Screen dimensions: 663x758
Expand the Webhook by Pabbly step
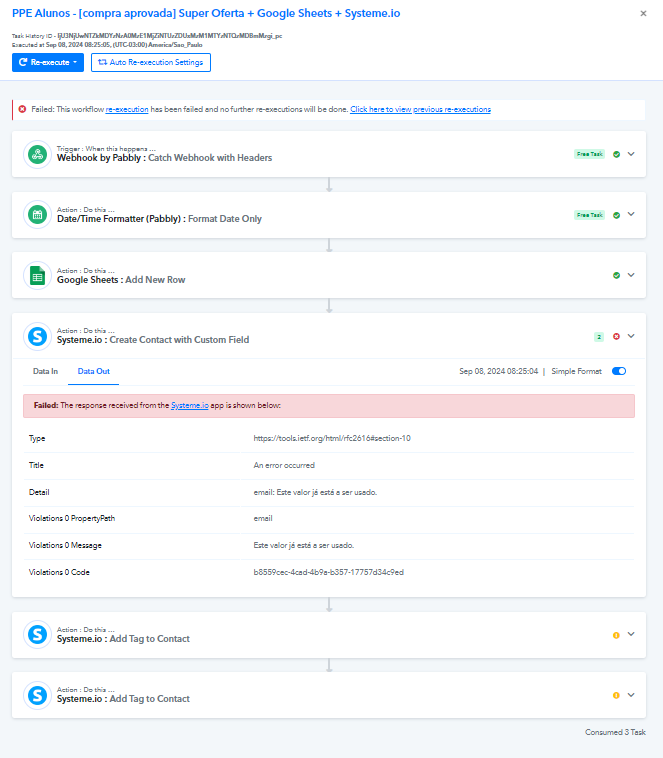631,154
